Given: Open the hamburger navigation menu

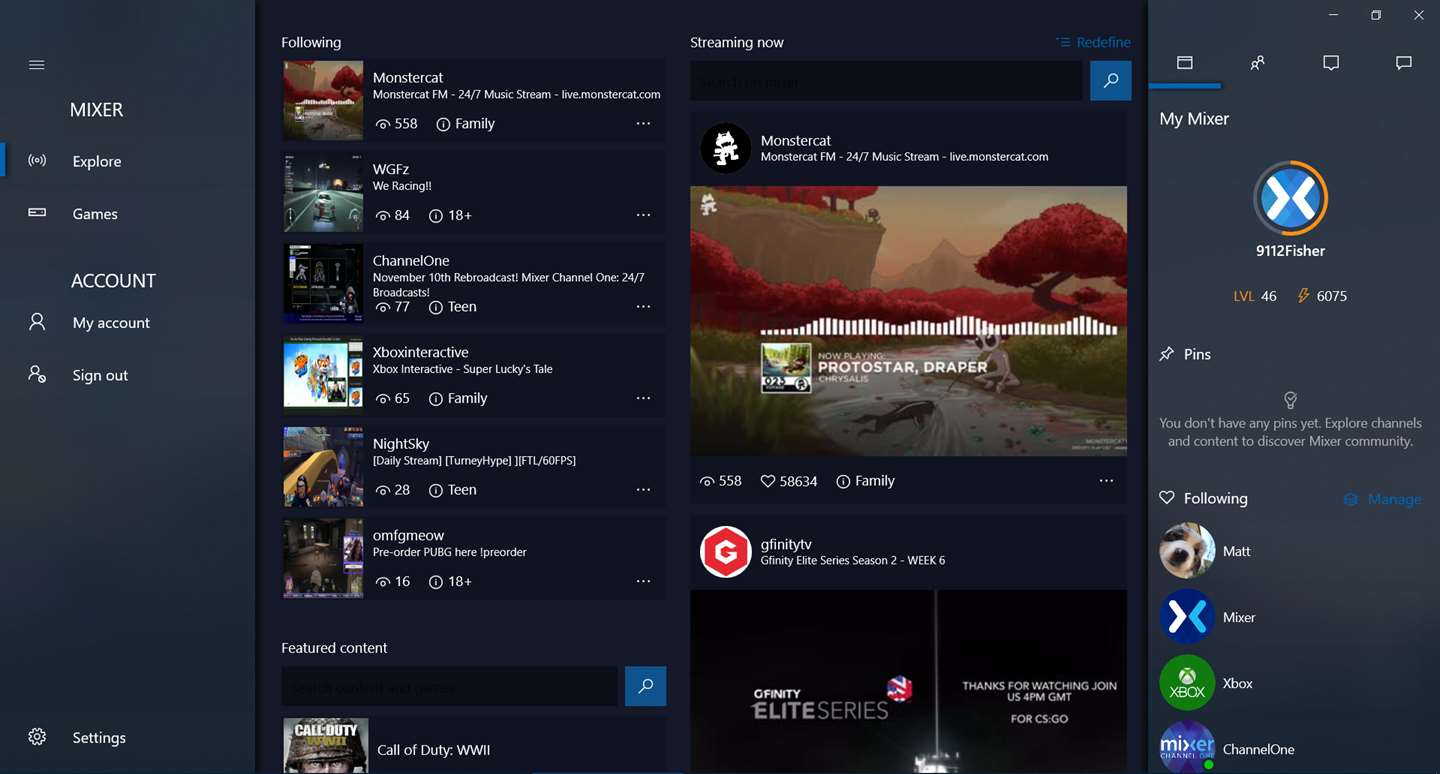Looking at the screenshot, I should (37, 65).
